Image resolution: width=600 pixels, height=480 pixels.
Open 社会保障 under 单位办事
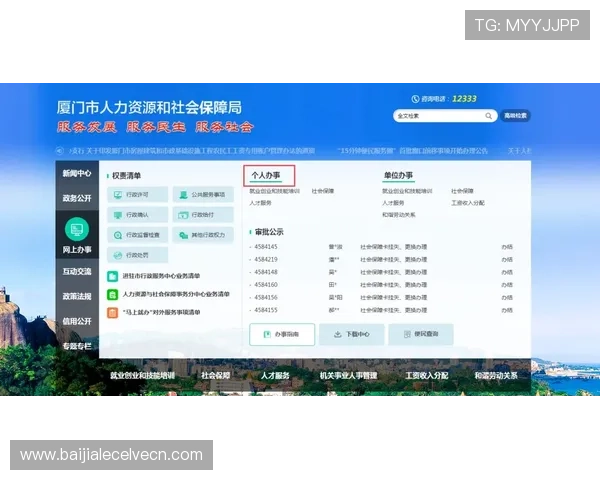tap(462, 191)
